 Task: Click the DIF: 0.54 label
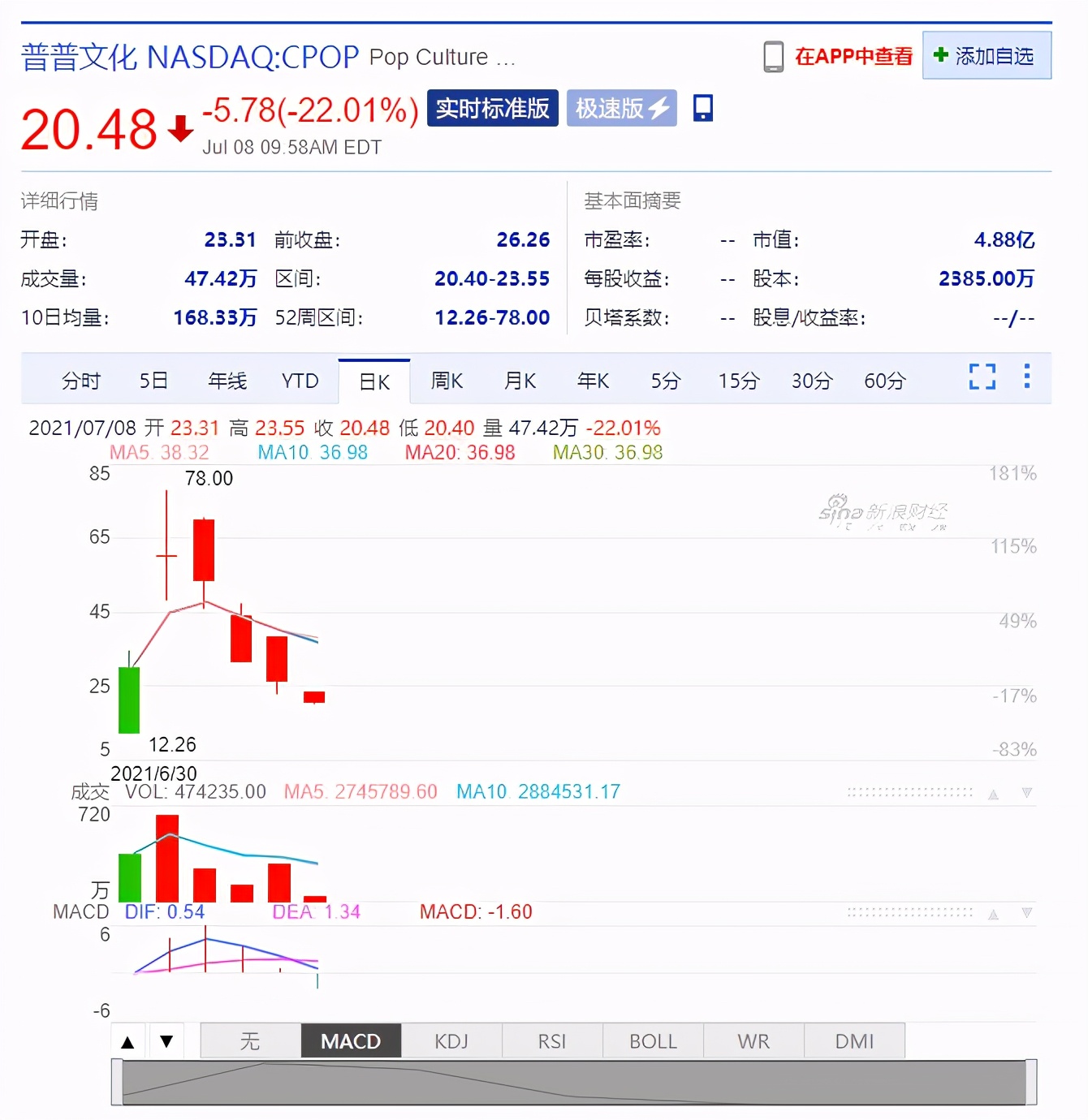point(165,911)
